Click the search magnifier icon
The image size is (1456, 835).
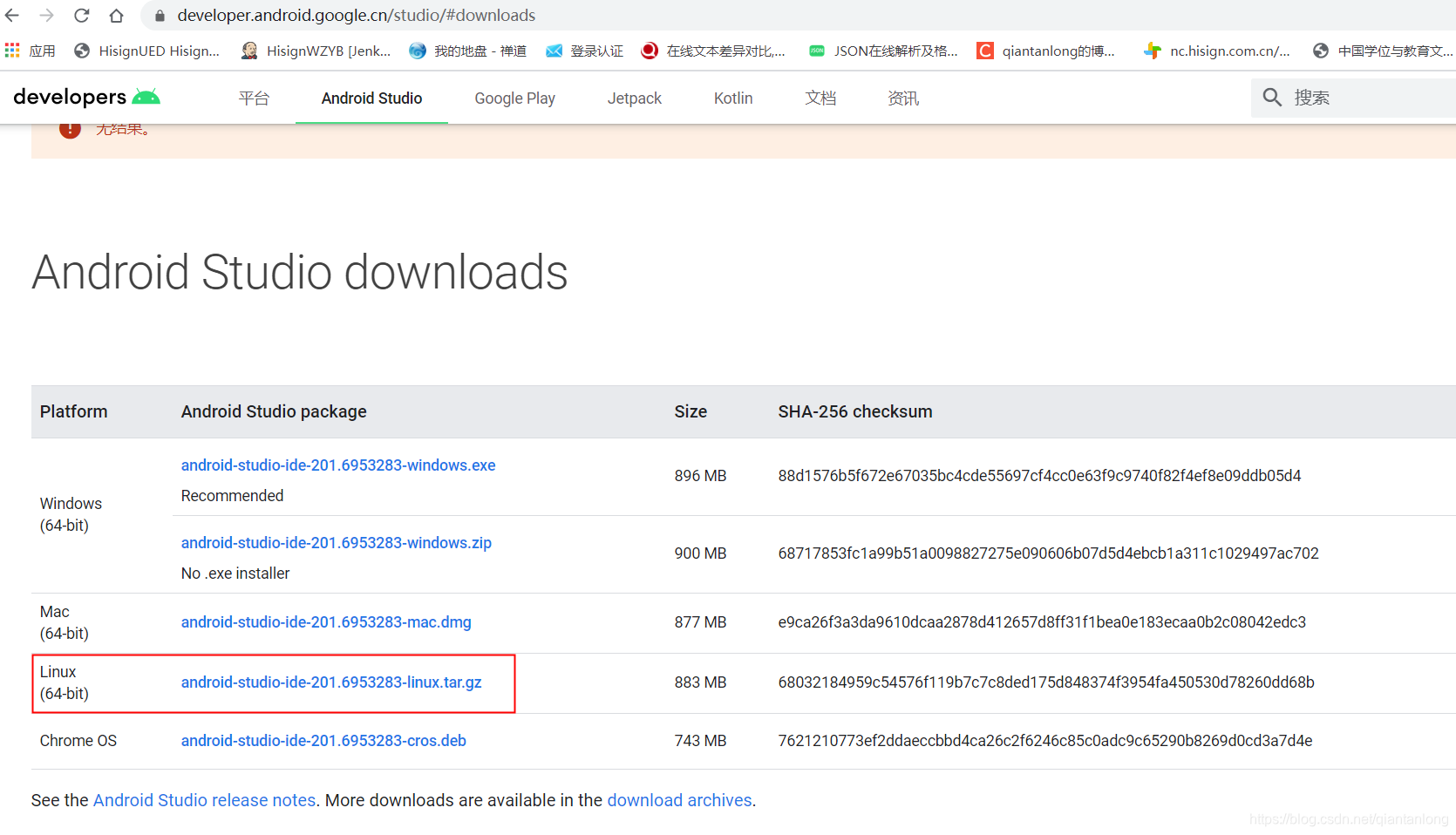1272,98
